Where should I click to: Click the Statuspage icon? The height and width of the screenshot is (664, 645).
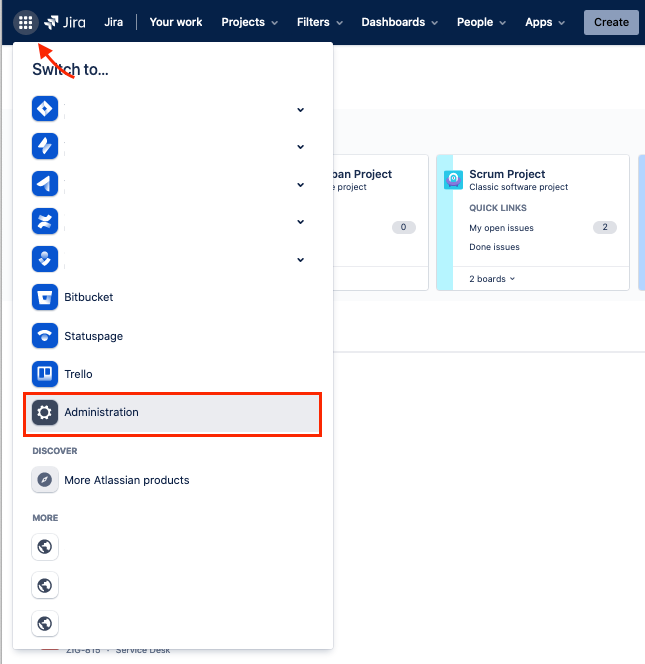[x=45, y=336]
